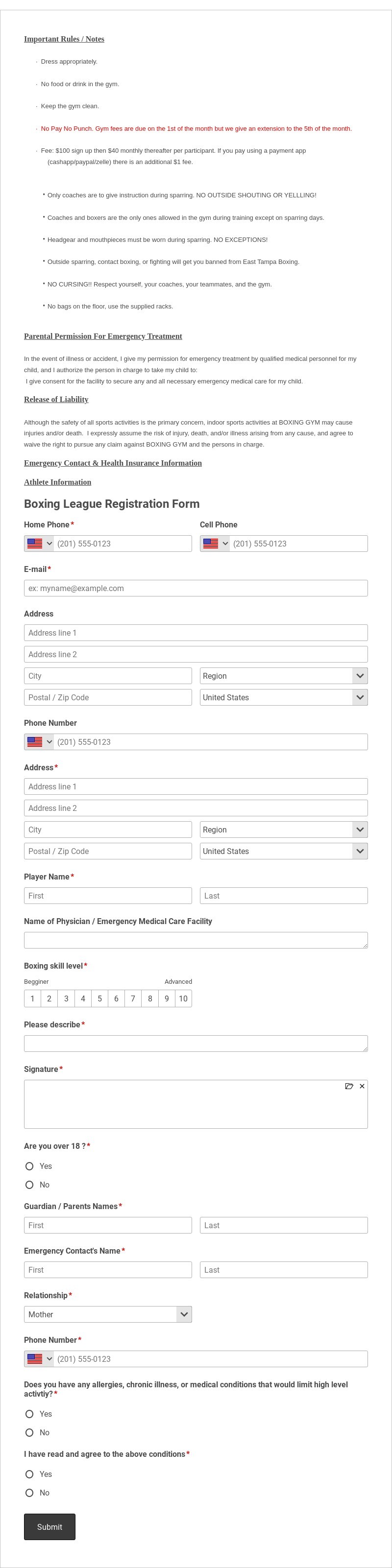Click 'Release of Liability' heading
392x1568 pixels.
pos(56,399)
